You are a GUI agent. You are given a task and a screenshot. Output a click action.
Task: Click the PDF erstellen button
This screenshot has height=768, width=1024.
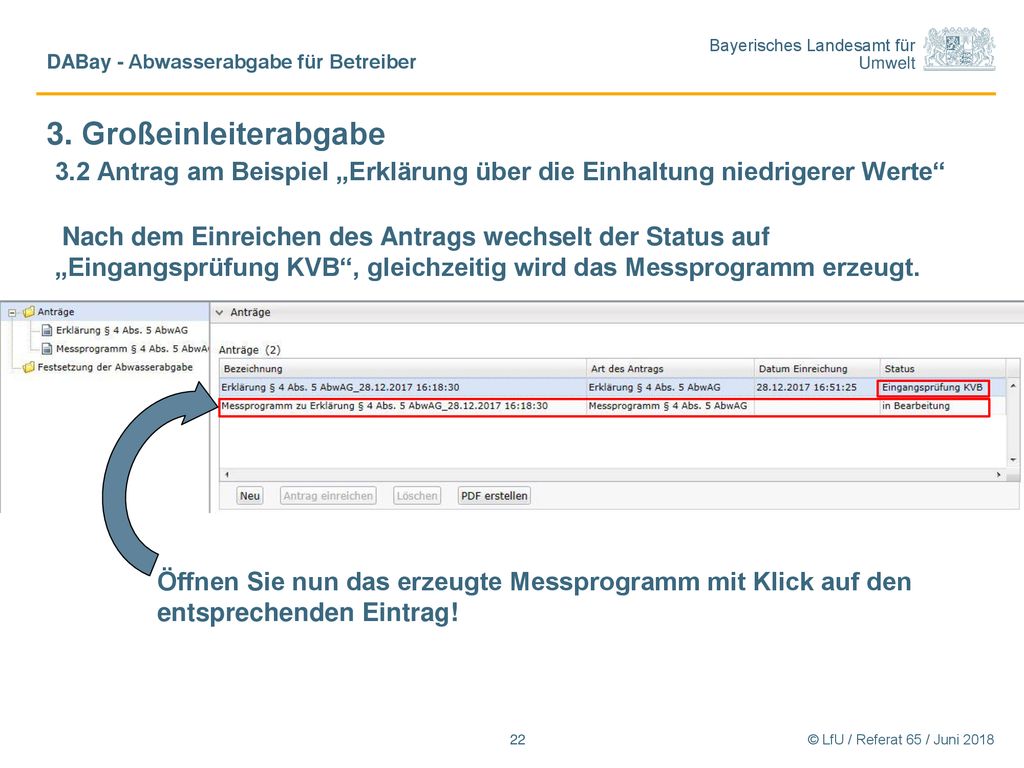(x=494, y=496)
